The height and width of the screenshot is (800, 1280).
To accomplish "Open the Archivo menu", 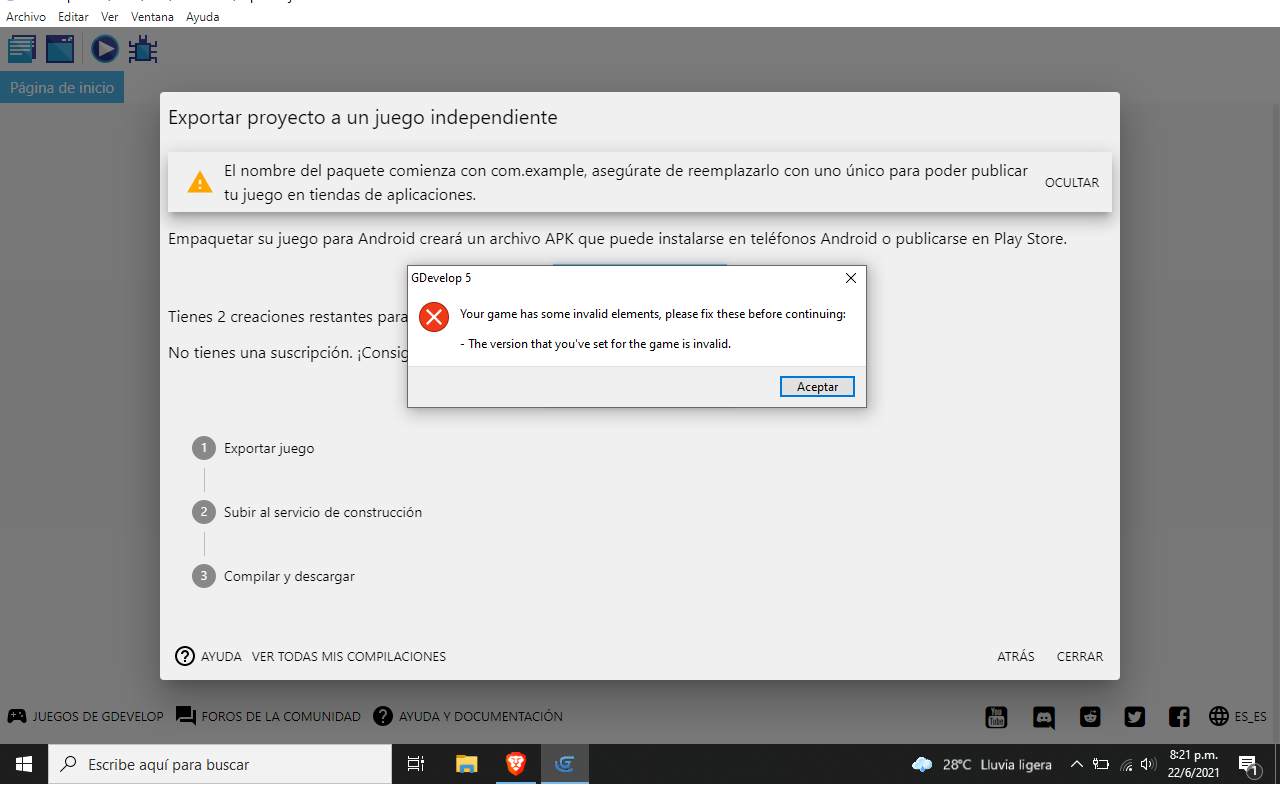I will (x=26, y=17).
